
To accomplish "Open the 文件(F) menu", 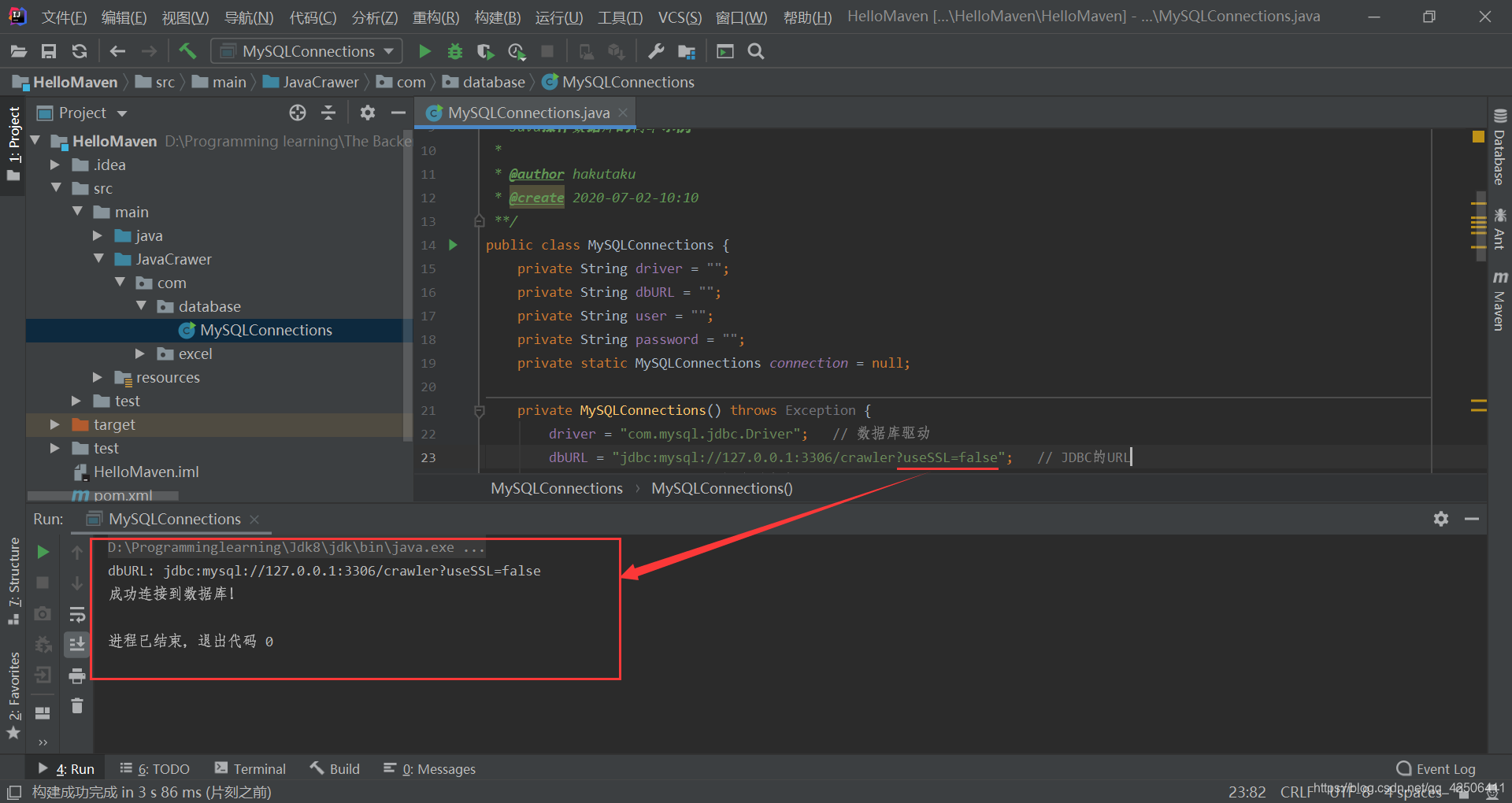I will click(x=64, y=17).
